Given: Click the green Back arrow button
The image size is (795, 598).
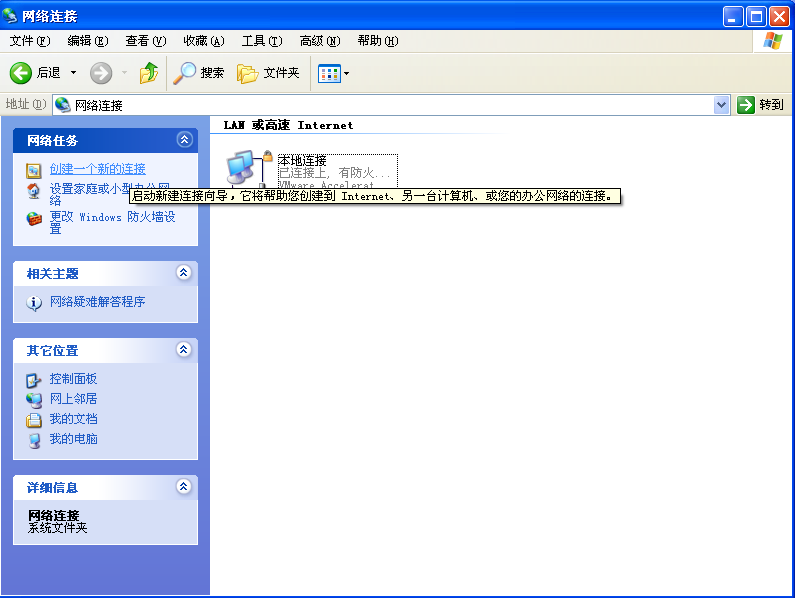Looking at the screenshot, I should (x=21, y=73).
